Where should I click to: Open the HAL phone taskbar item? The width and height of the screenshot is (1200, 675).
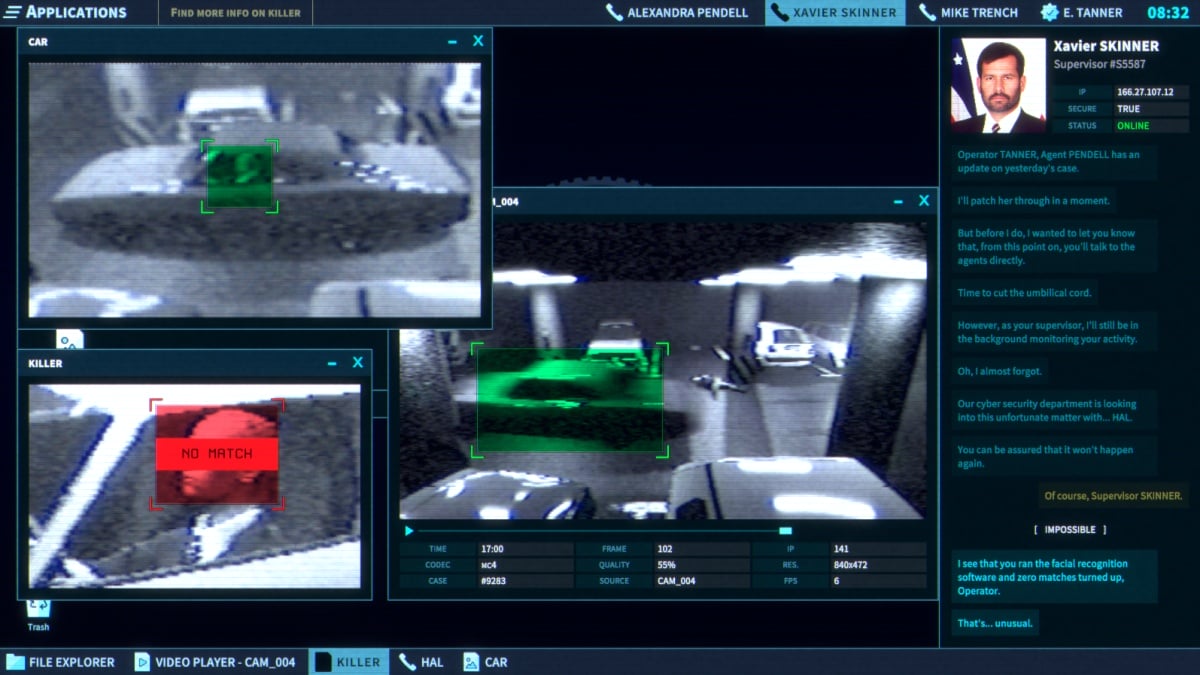(x=421, y=662)
